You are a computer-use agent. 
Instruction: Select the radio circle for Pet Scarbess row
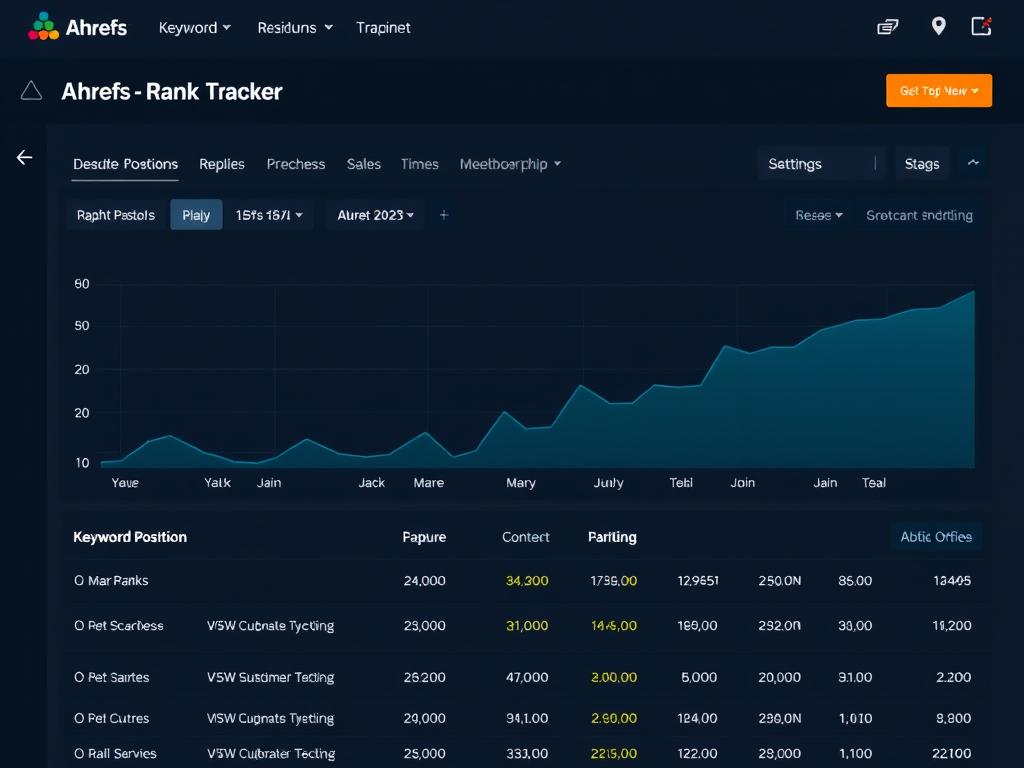pos(79,626)
